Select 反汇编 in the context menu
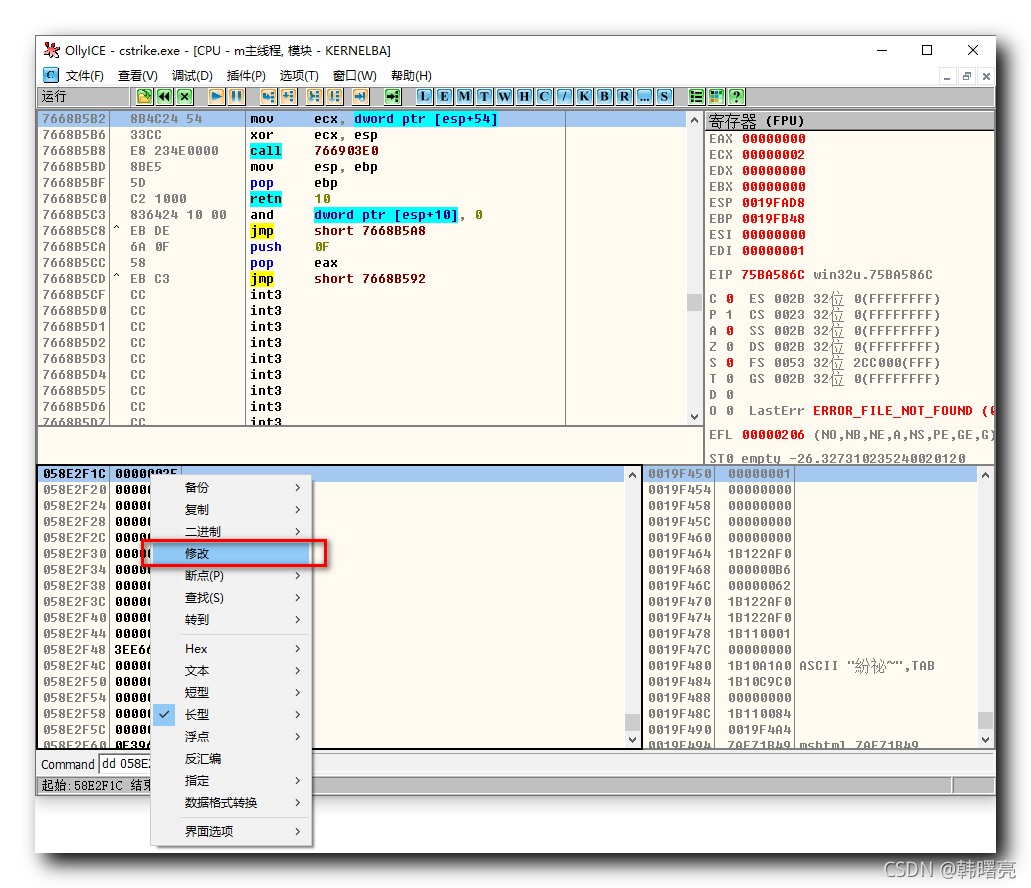The height and width of the screenshot is (888, 1031). pyautogui.click(x=231, y=759)
